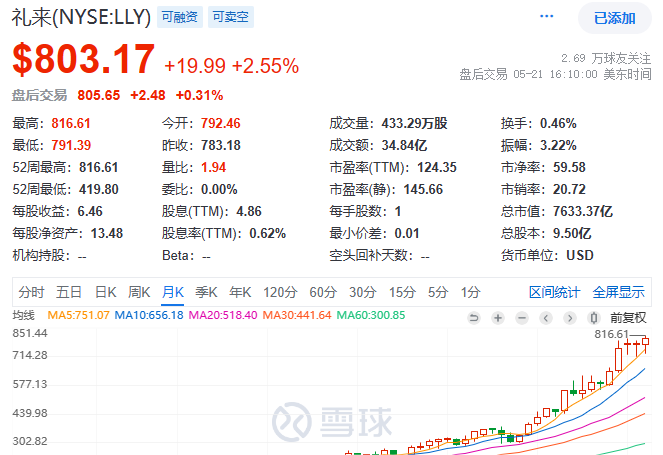Click the 已添加 watchlist button
Image resolution: width=663 pixels, height=455 pixels.
click(x=614, y=18)
